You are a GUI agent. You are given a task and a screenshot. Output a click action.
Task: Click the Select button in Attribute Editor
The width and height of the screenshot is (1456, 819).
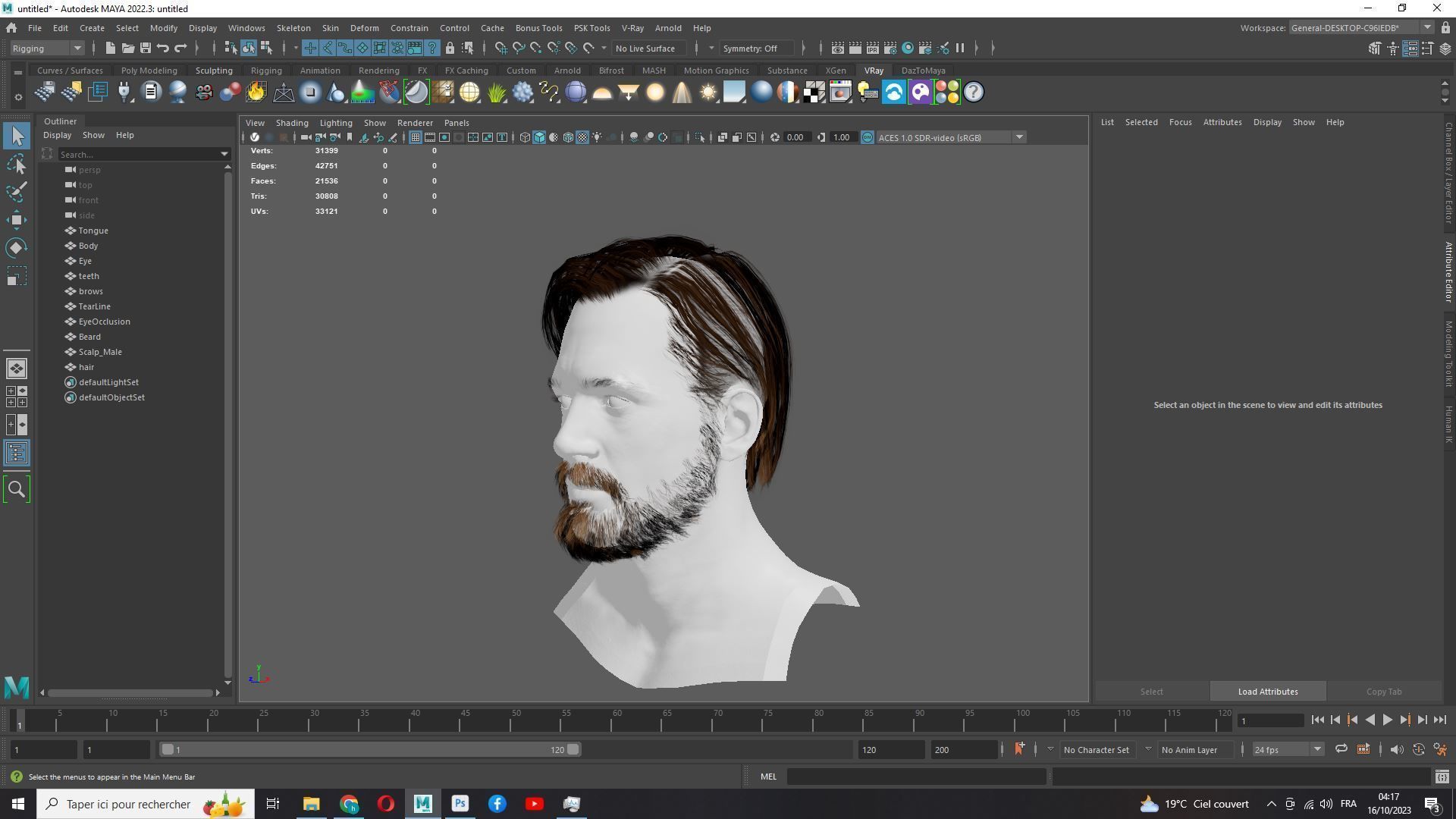point(1151,692)
